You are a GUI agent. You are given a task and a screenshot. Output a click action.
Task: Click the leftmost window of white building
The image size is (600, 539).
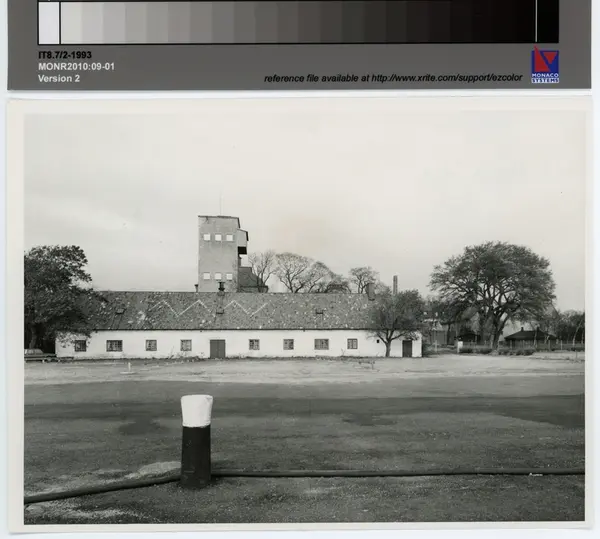(80, 345)
